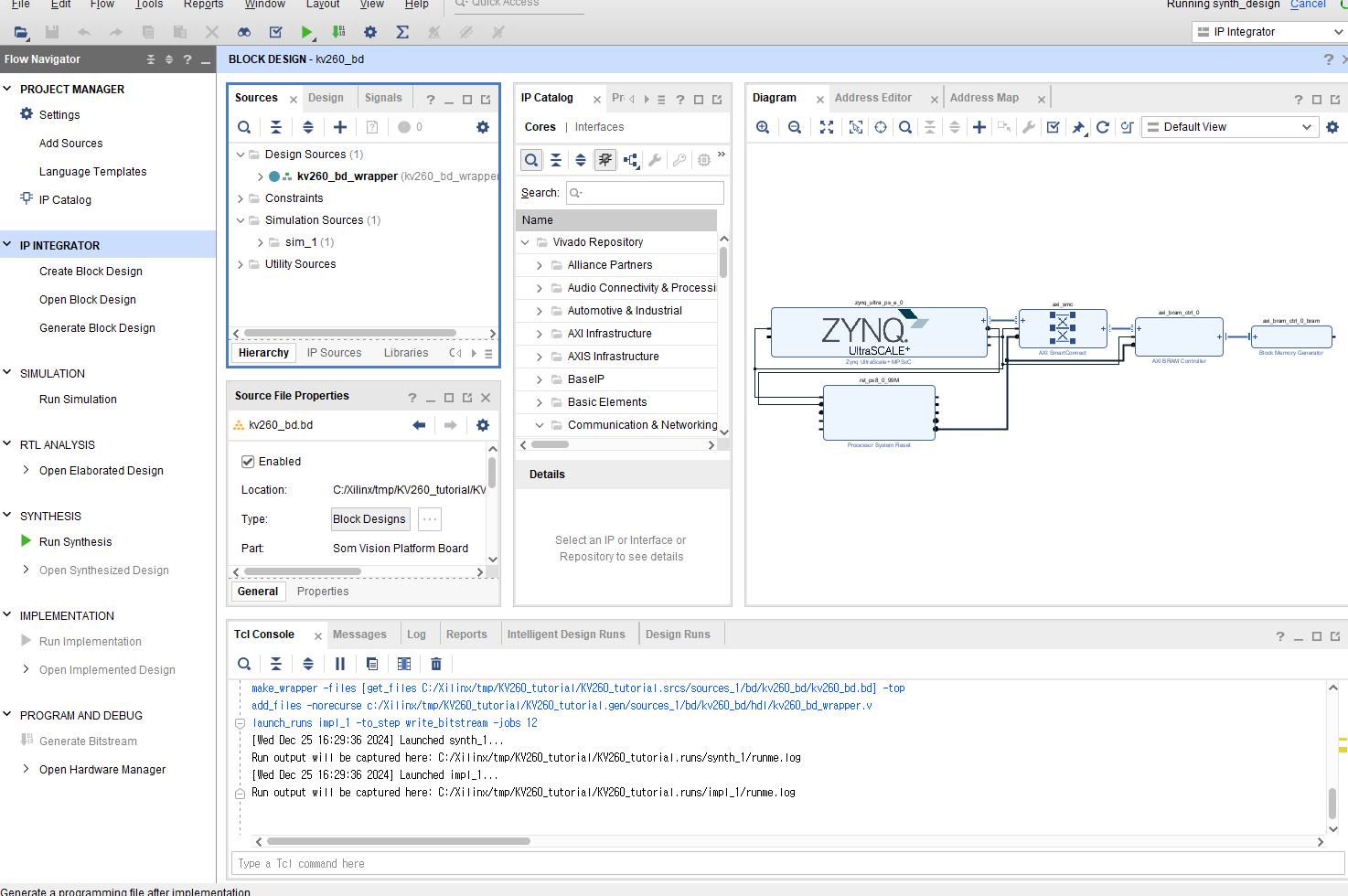1348x896 pixels.
Task: Expand Open Elaborated Design item
Action: tap(26, 470)
